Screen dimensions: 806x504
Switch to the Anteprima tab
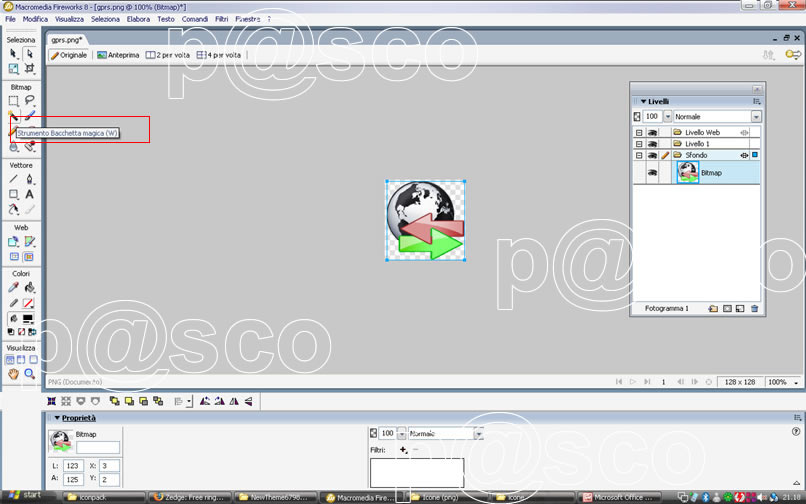(118, 55)
